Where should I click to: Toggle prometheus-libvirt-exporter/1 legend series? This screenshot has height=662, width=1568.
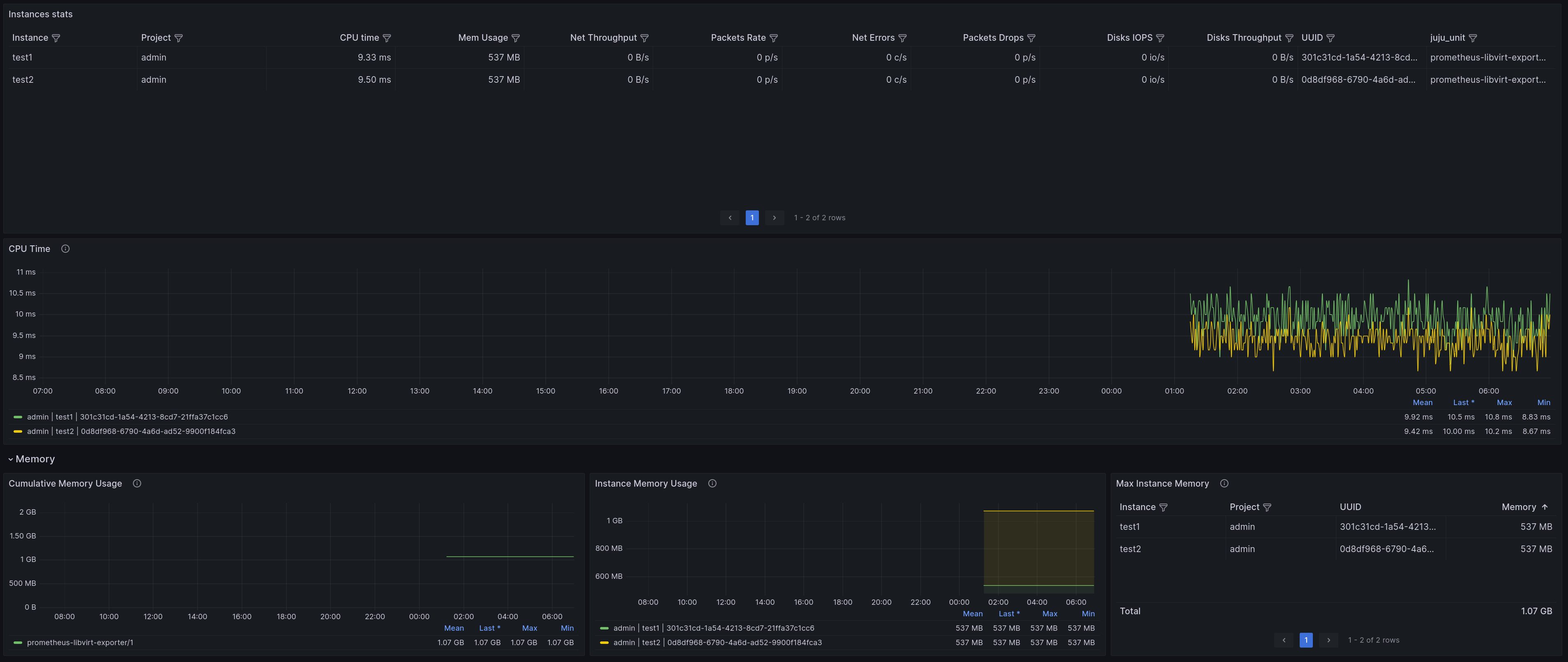point(80,642)
